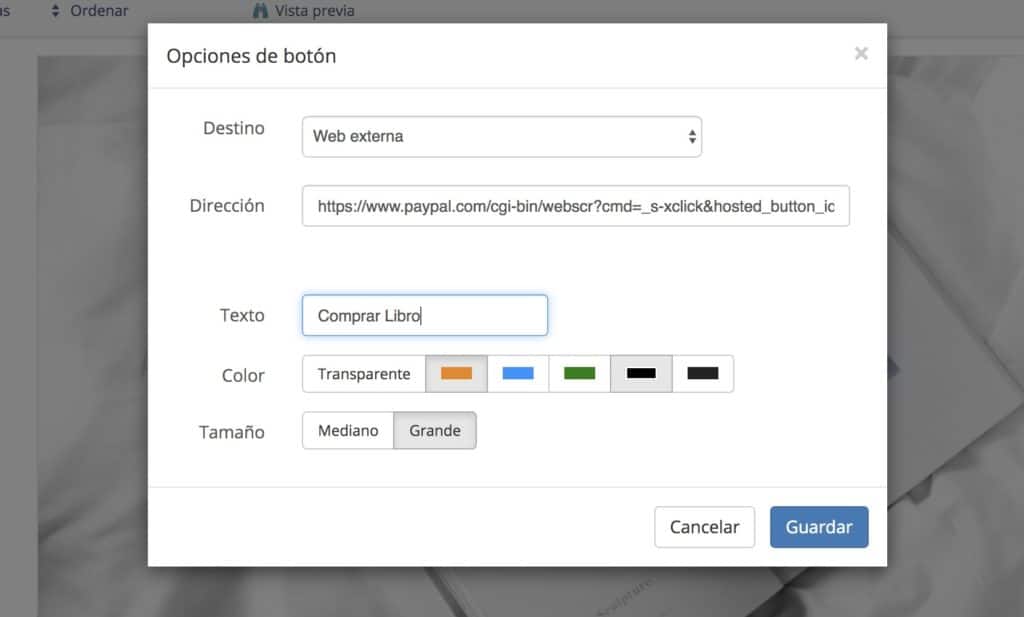Click the binoculars icon beside Vista previa
The image size is (1024, 617).
click(261, 10)
